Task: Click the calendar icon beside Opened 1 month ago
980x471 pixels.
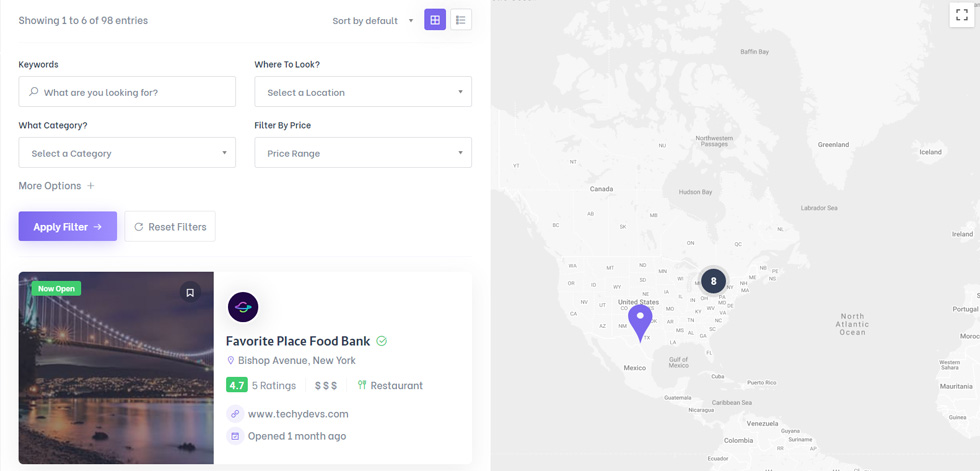Action: coord(235,436)
